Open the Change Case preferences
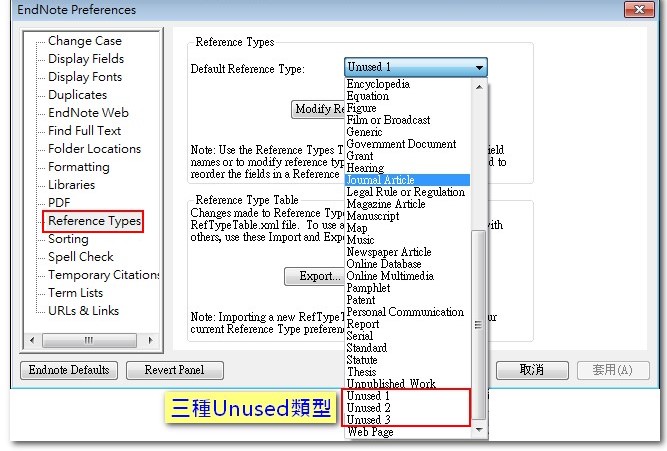This screenshot has height=451, width=667. 85,41
